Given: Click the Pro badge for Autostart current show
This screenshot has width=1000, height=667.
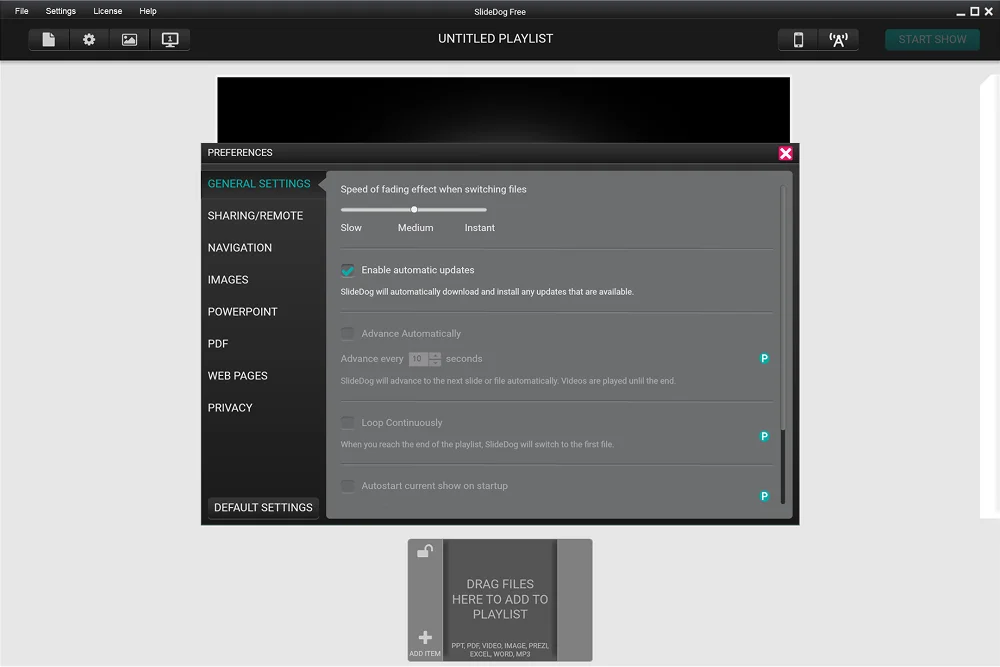Looking at the screenshot, I should [x=764, y=496].
